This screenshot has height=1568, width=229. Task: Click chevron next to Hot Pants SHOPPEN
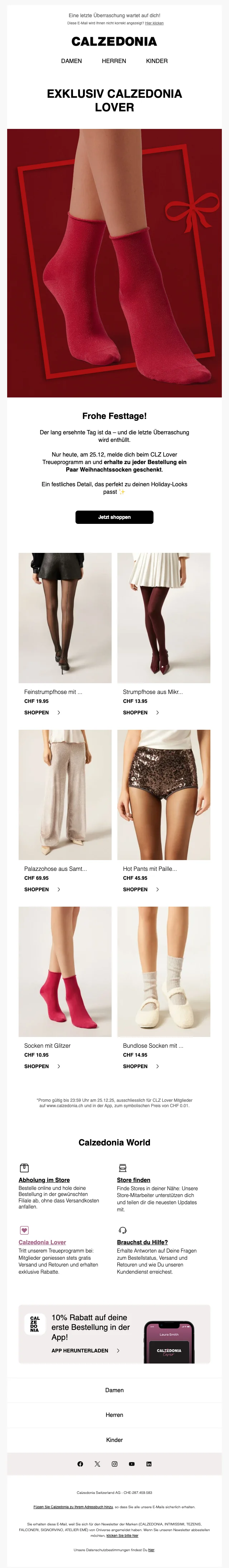pos(157,889)
